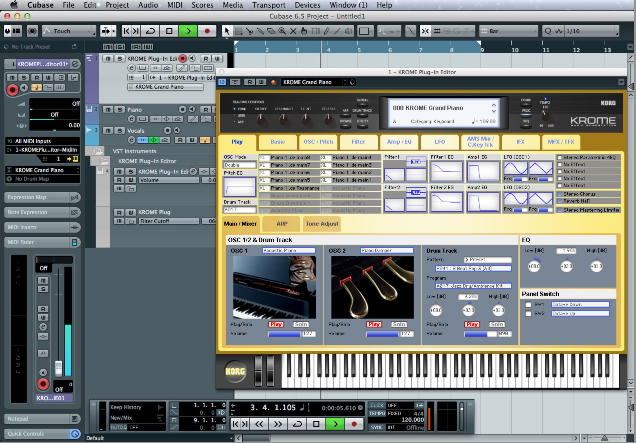
Task: Click Record in the bottom transport panel
Action: pyautogui.click(x=354, y=424)
